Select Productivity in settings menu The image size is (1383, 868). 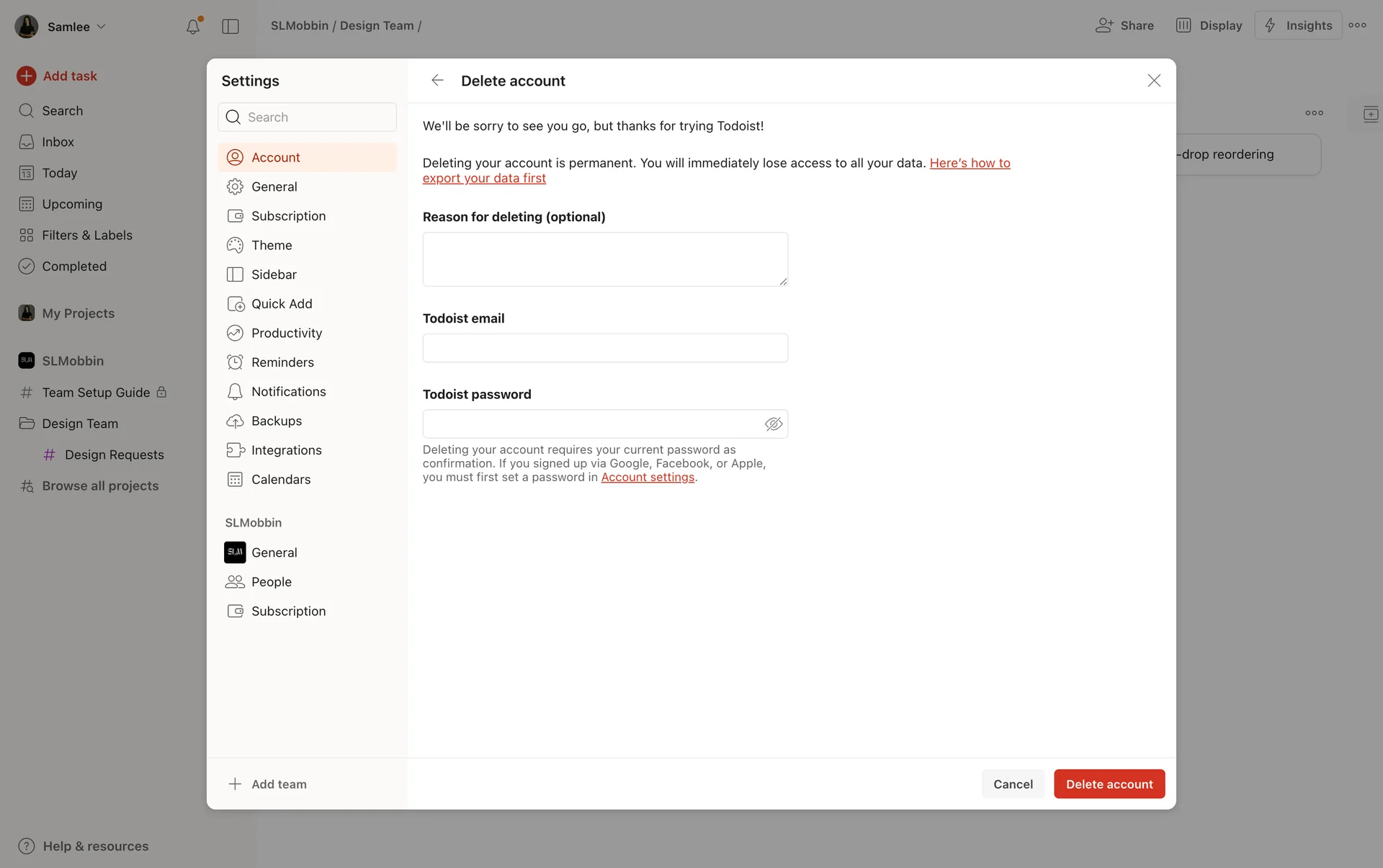(286, 333)
